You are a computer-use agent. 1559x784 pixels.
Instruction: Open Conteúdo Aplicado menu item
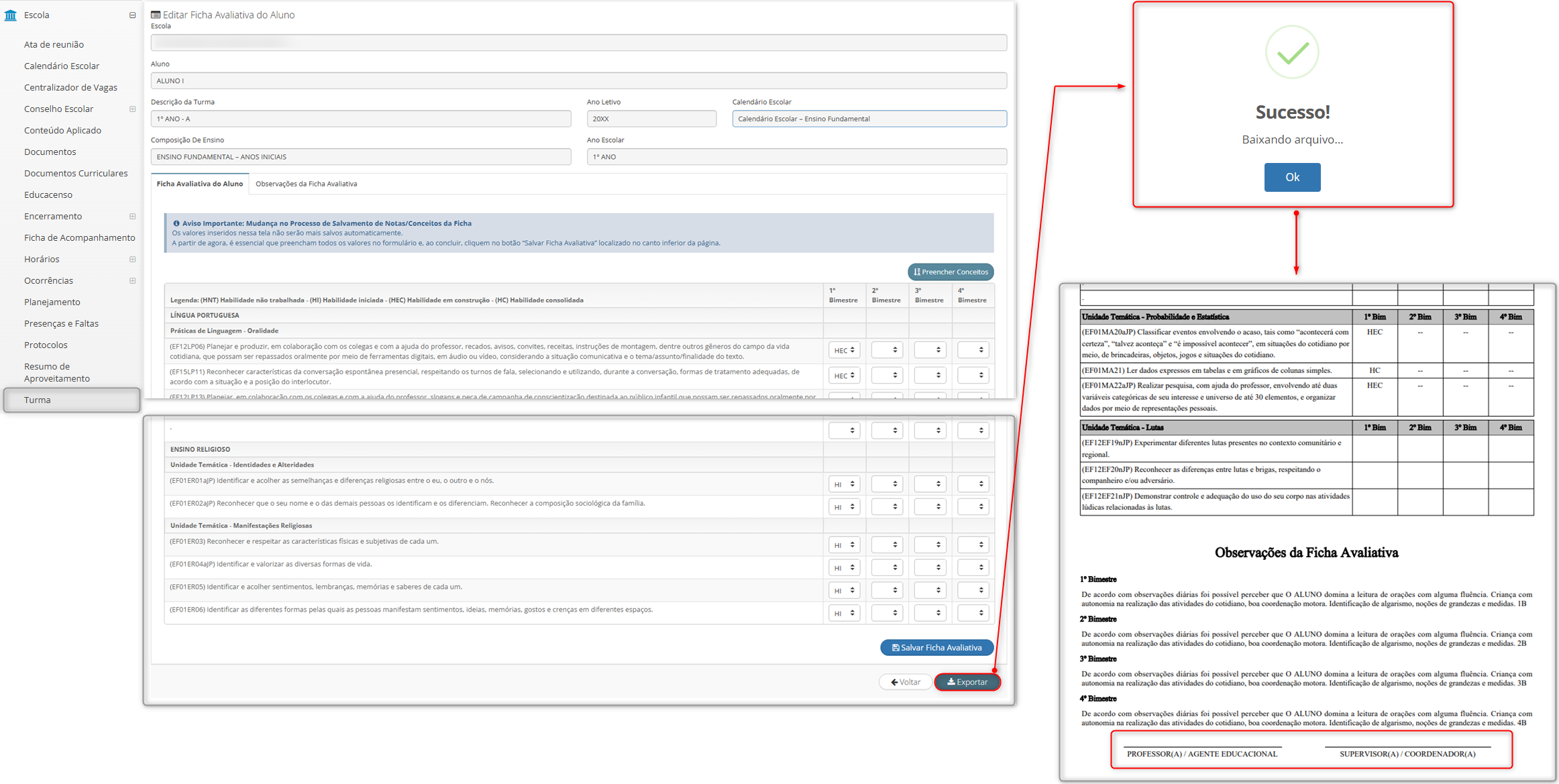click(62, 130)
